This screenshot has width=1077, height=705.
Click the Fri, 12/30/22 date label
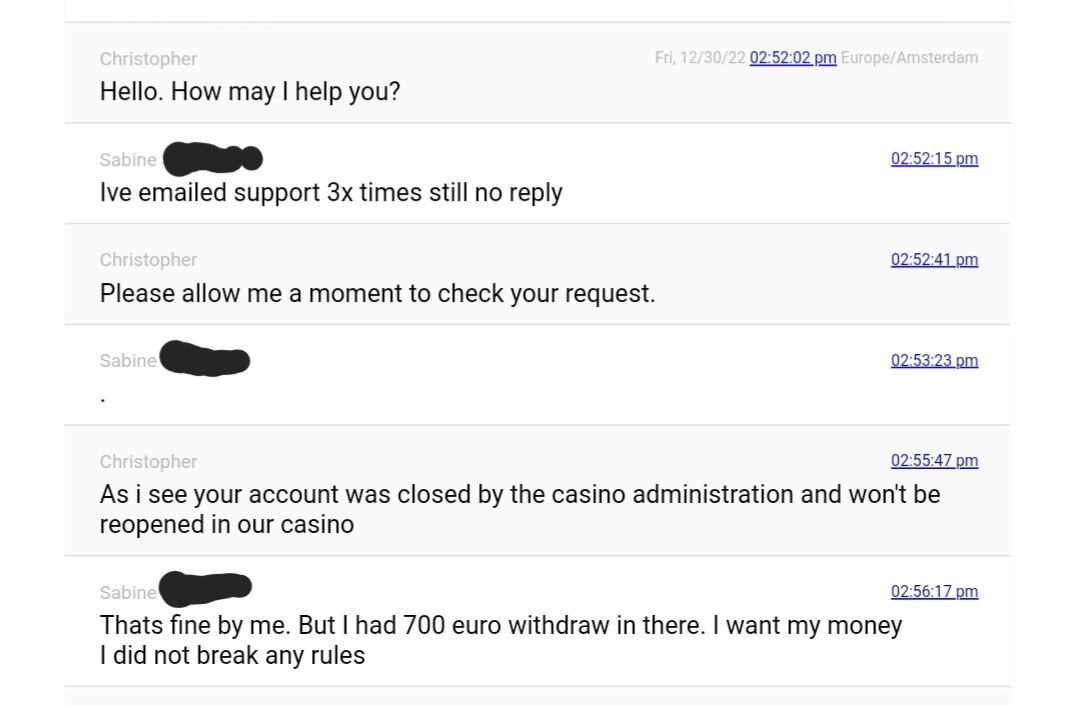[700, 58]
